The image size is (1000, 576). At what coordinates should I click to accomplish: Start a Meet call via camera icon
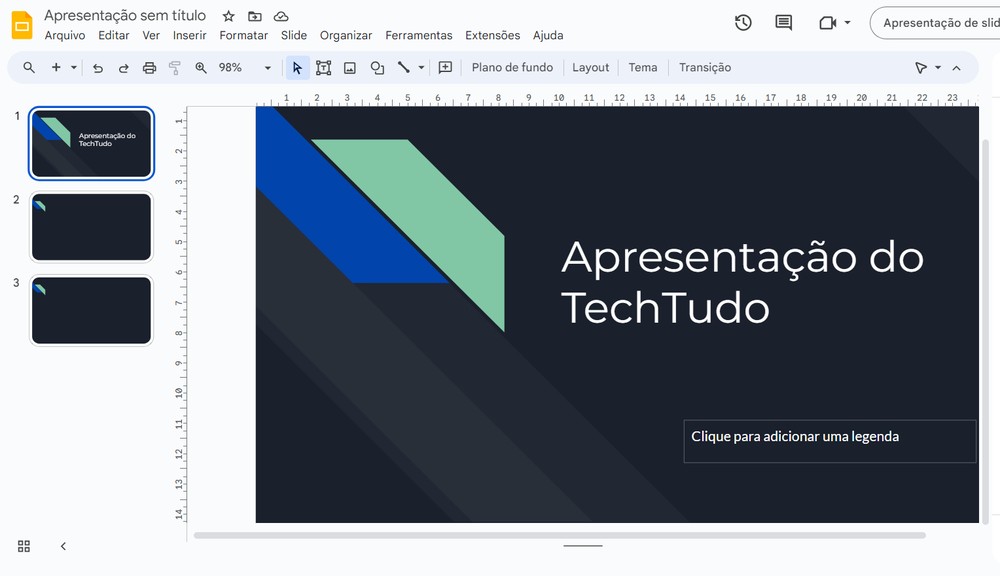pos(829,22)
